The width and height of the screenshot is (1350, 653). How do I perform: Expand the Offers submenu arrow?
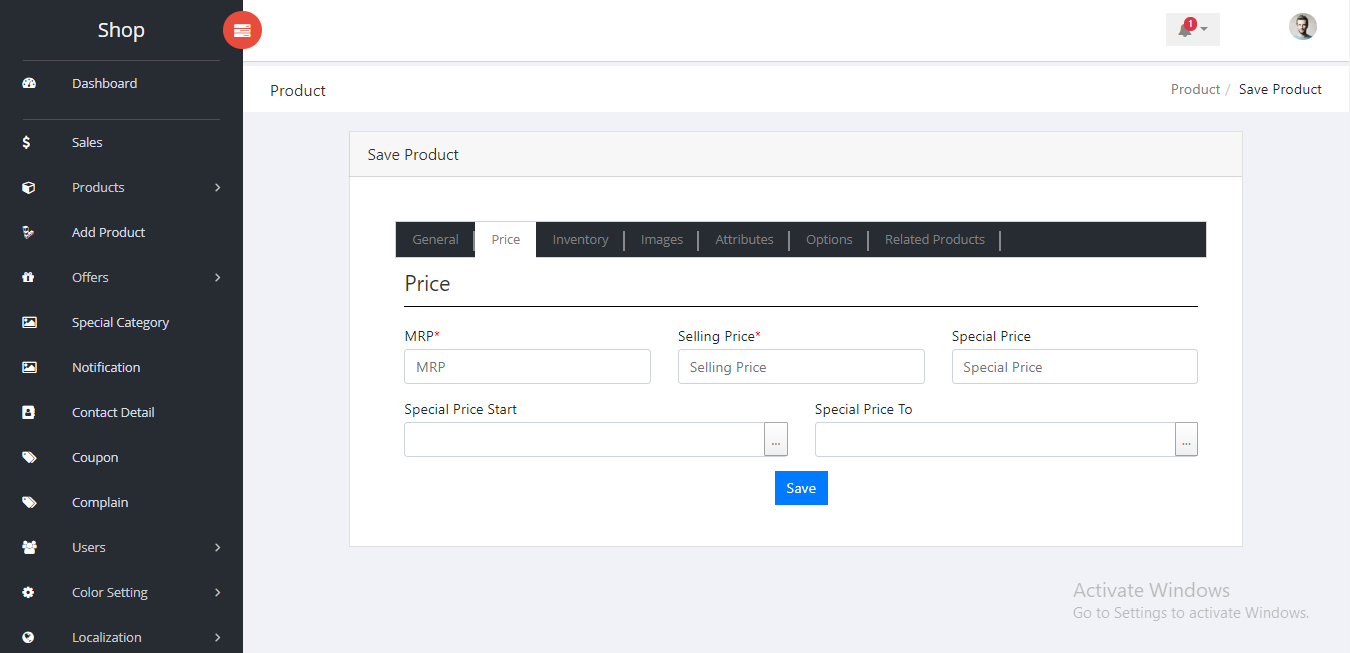(x=217, y=277)
